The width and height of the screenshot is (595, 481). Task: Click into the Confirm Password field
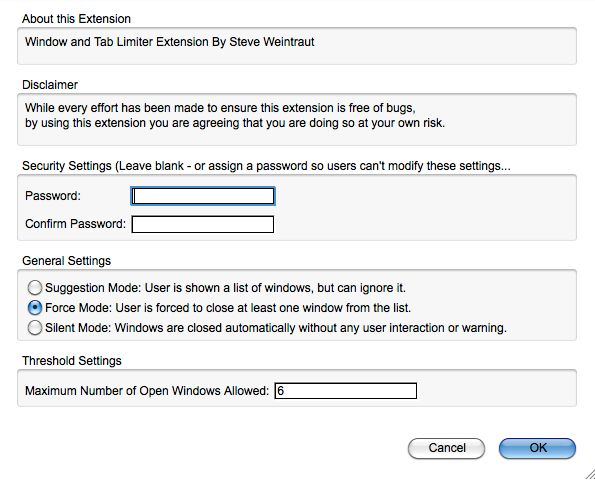coord(203,224)
